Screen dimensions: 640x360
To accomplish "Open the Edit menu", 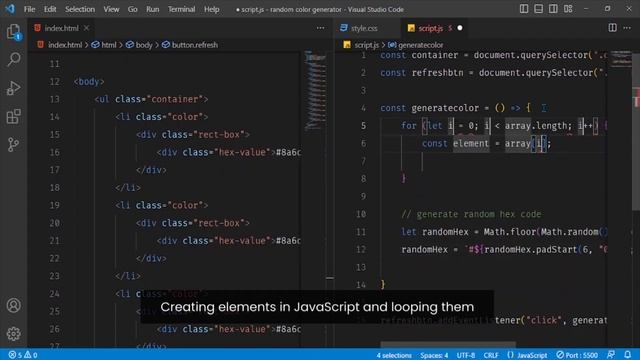I will tap(50, 9).
